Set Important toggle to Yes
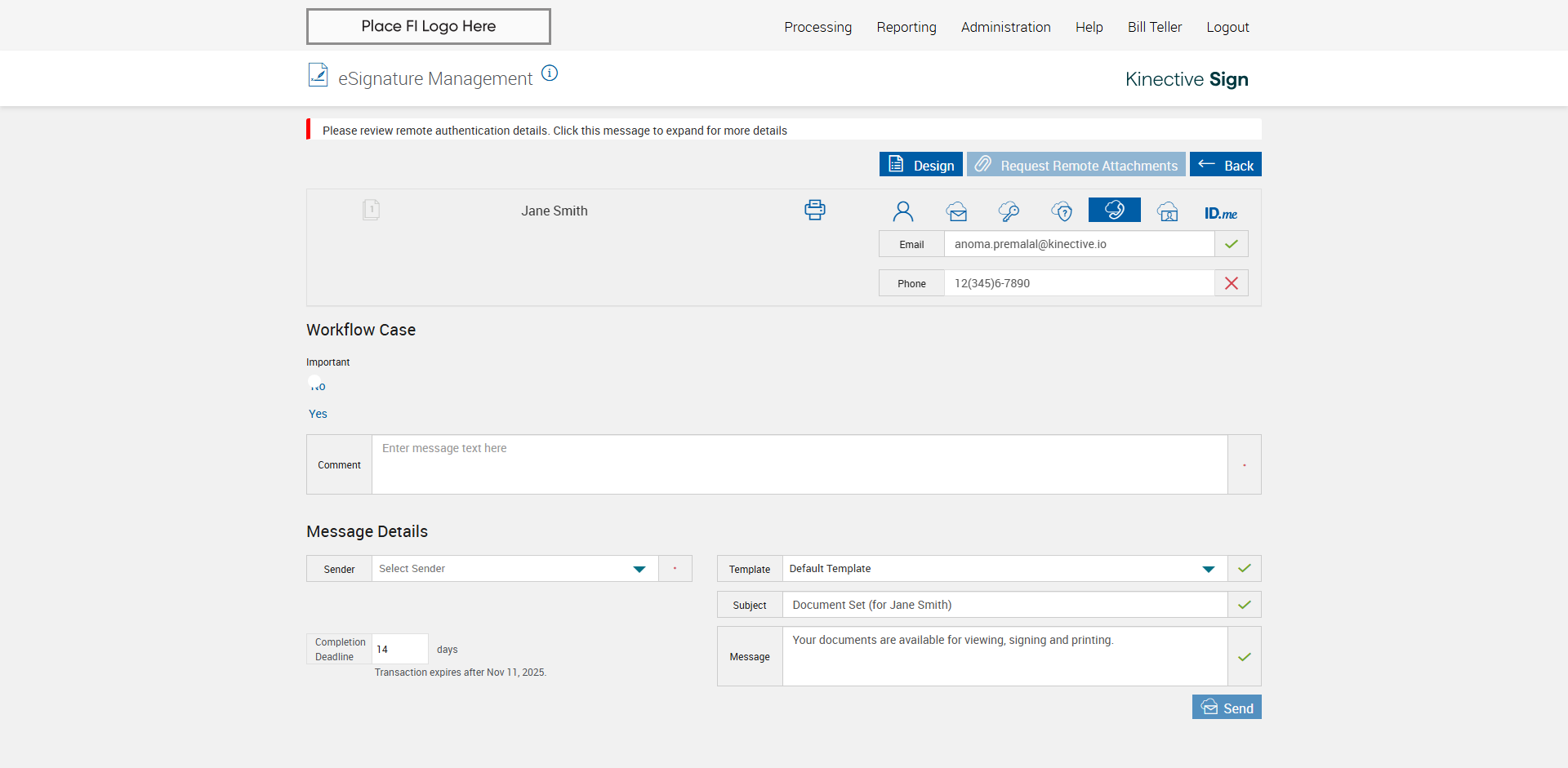Viewport: 1568px width, 768px height. [318, 414]
